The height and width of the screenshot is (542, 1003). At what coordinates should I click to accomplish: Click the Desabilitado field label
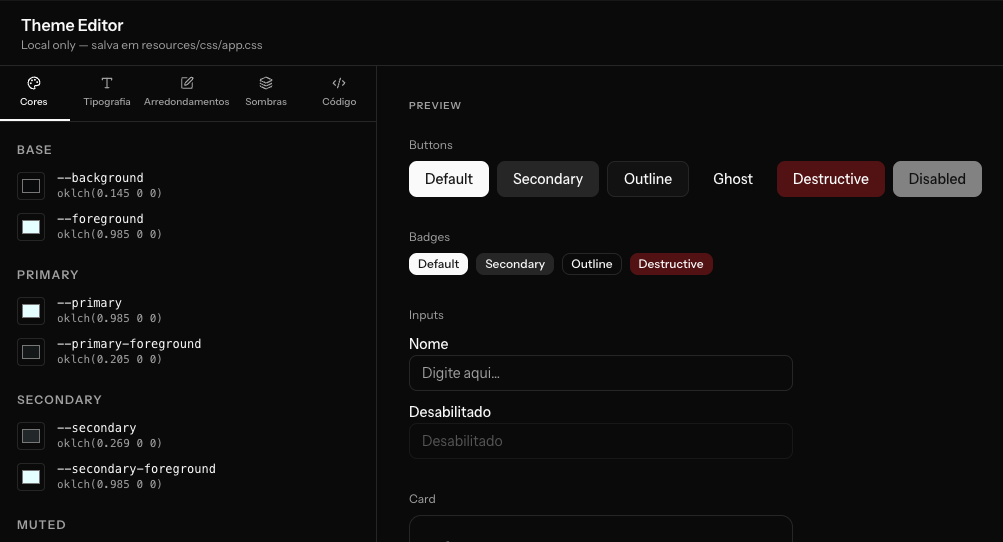(450, 412)
